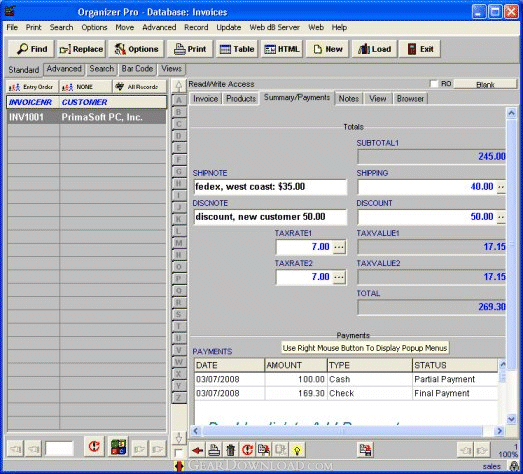This screenshot has height=474, width=523.
Task: Create a New database
Action: pyautogui.click(x=327, y=49)
